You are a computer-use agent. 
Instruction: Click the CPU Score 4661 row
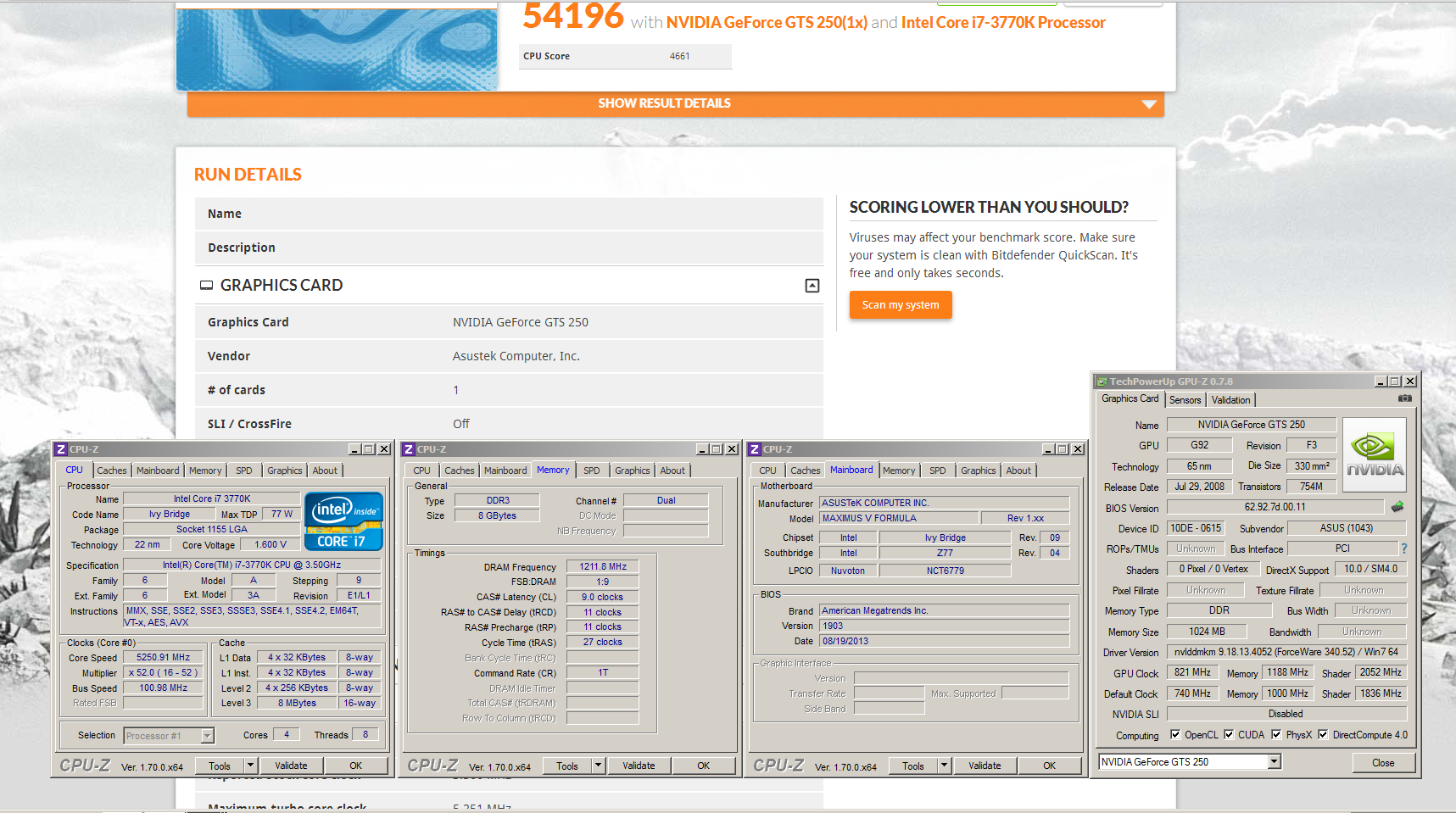pos(626,56)
